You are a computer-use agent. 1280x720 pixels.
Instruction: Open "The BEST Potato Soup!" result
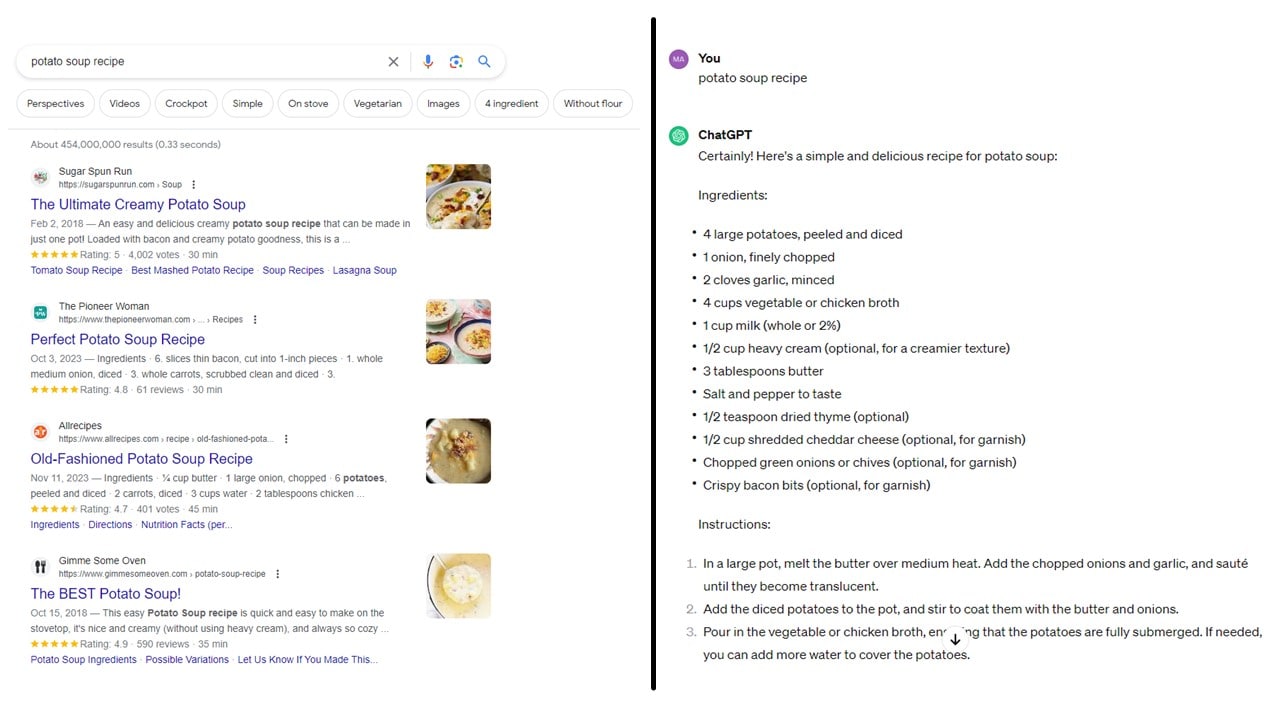pyautogui.click(x=105, y=593)
